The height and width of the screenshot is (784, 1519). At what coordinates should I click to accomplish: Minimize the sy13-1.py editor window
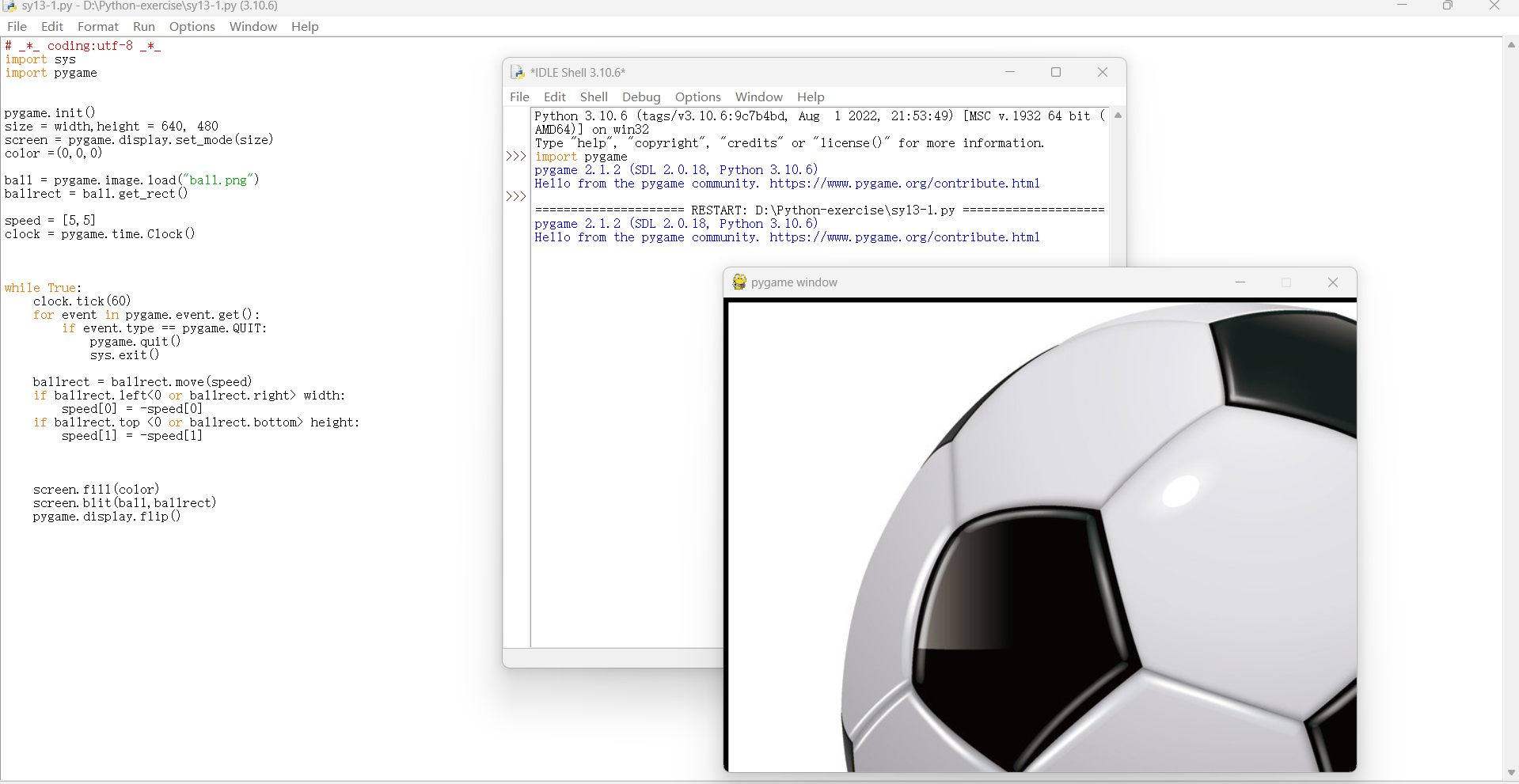tap(1402, 6)
